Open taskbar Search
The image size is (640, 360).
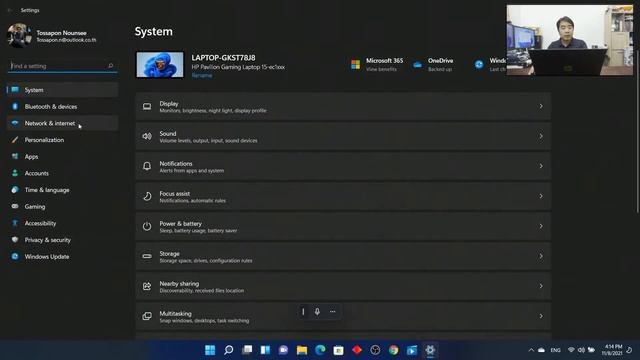[x=229, y=350]
